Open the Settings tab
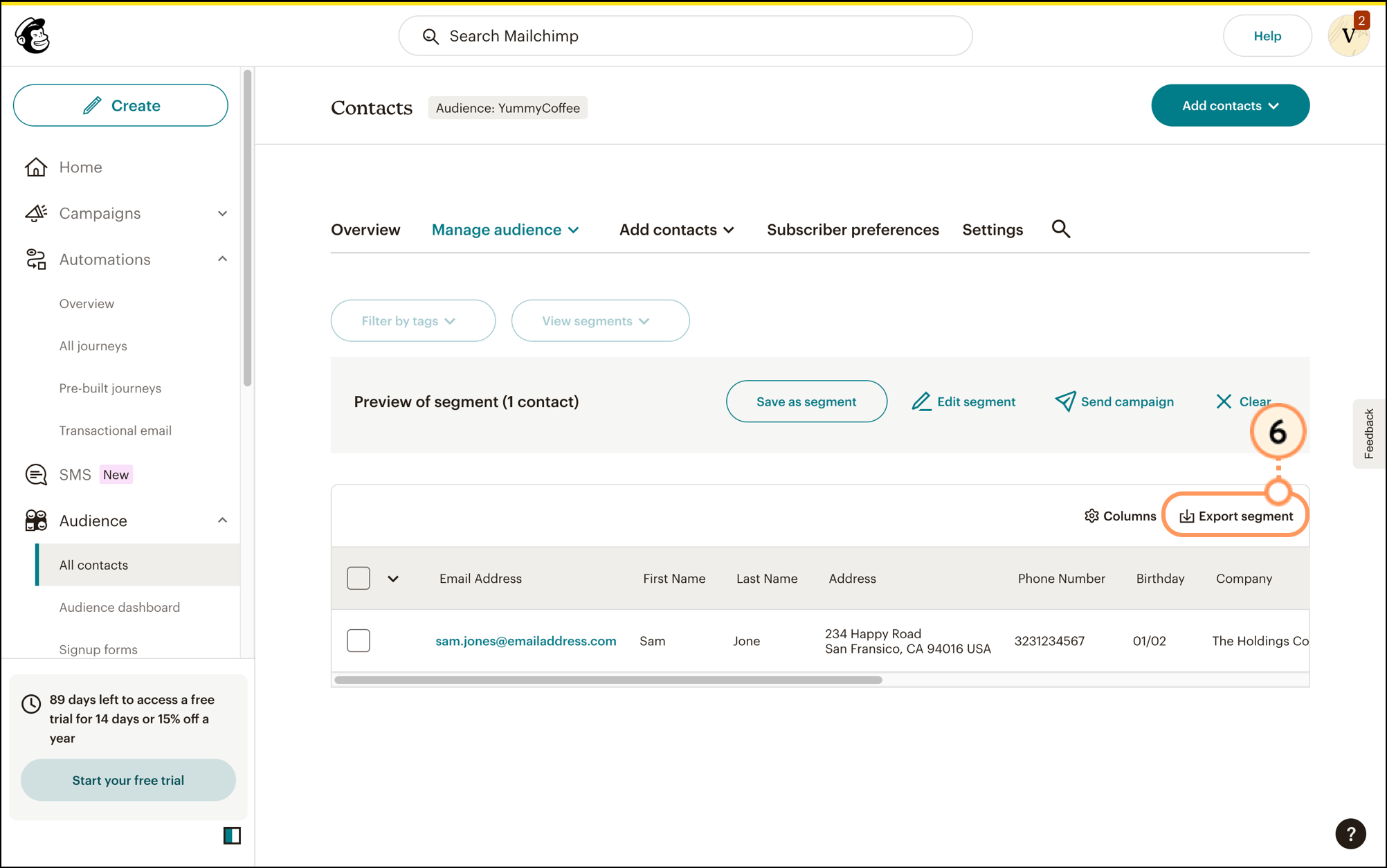This screenshot has width=1387, height=868. (x=992, y=230)
